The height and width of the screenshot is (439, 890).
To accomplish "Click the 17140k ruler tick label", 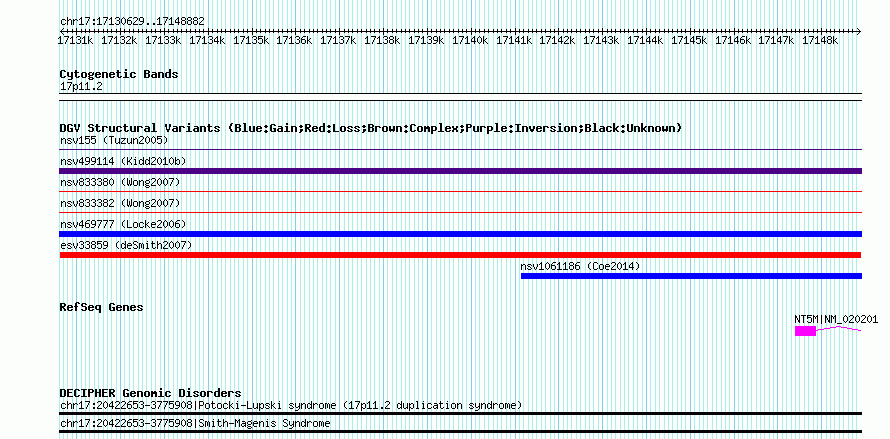I will pos(470,40).
